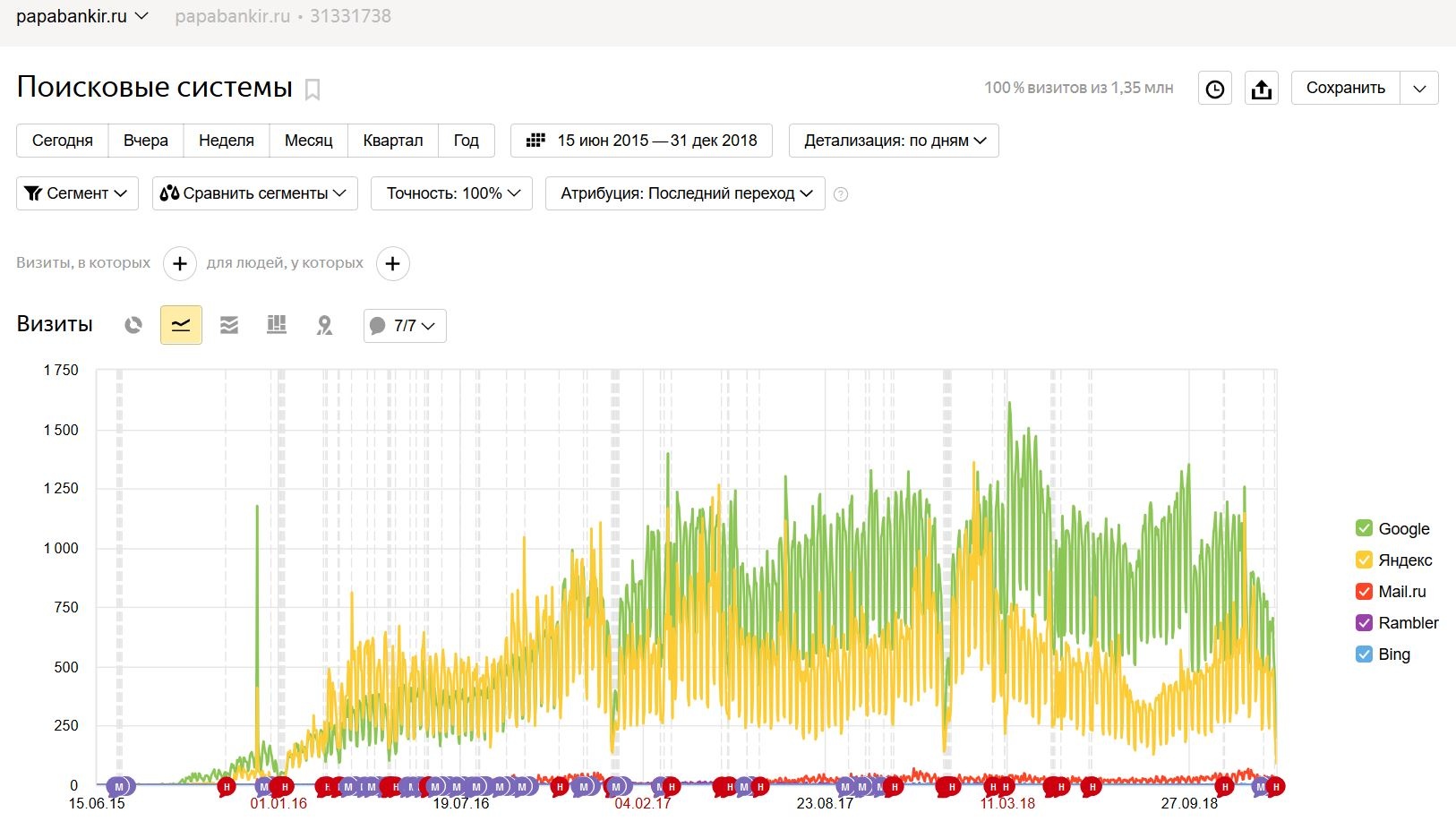Click the 100 % визитов из 1,35 млн text
The width and height of the screenshot is (1456, 821).
click(1079, 88)
